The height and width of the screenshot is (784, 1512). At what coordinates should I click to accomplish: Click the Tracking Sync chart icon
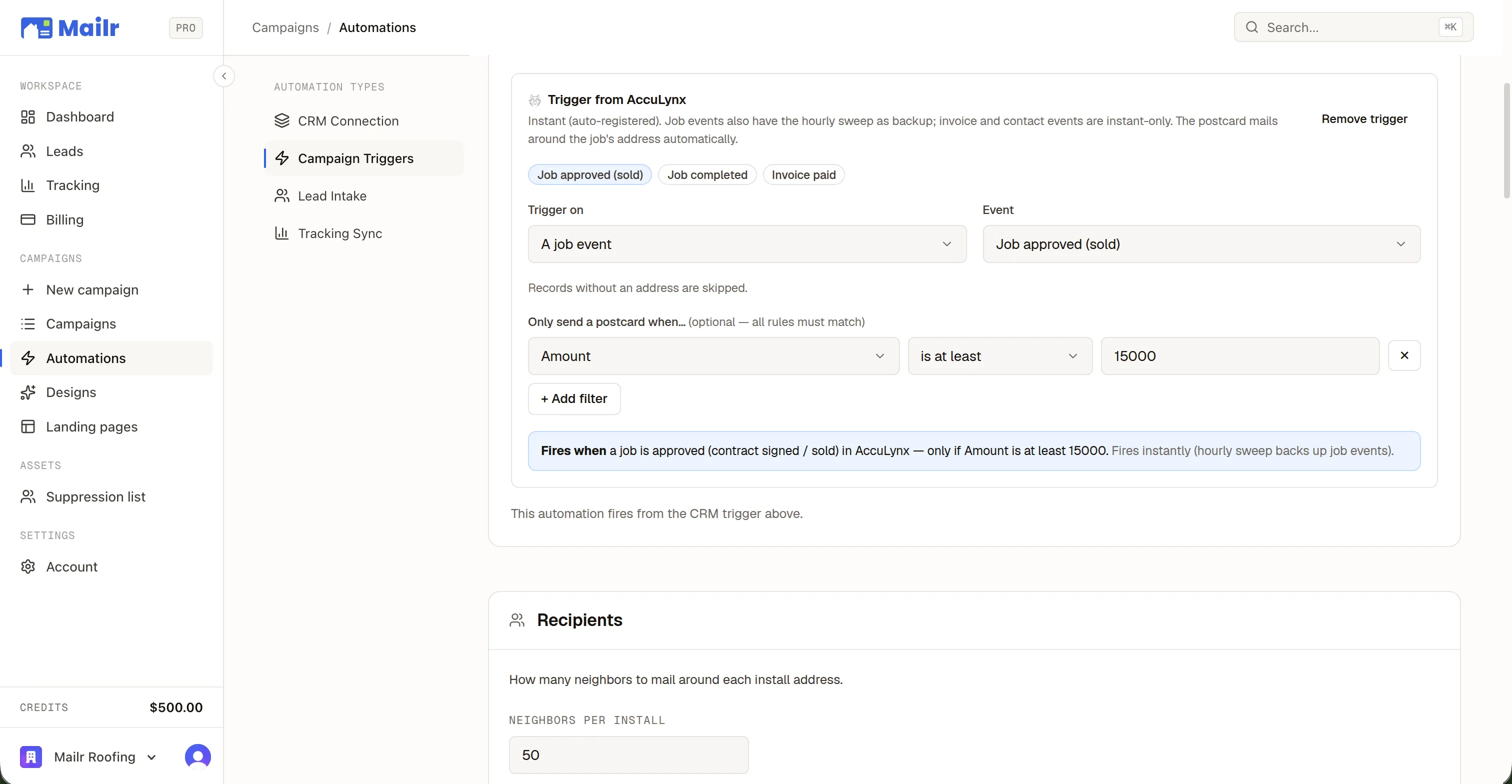click(281, 233)
